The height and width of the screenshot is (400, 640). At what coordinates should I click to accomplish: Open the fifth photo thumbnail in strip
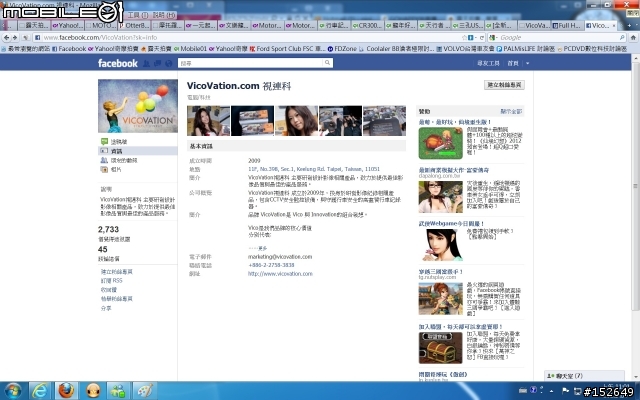tap(384, 121)
